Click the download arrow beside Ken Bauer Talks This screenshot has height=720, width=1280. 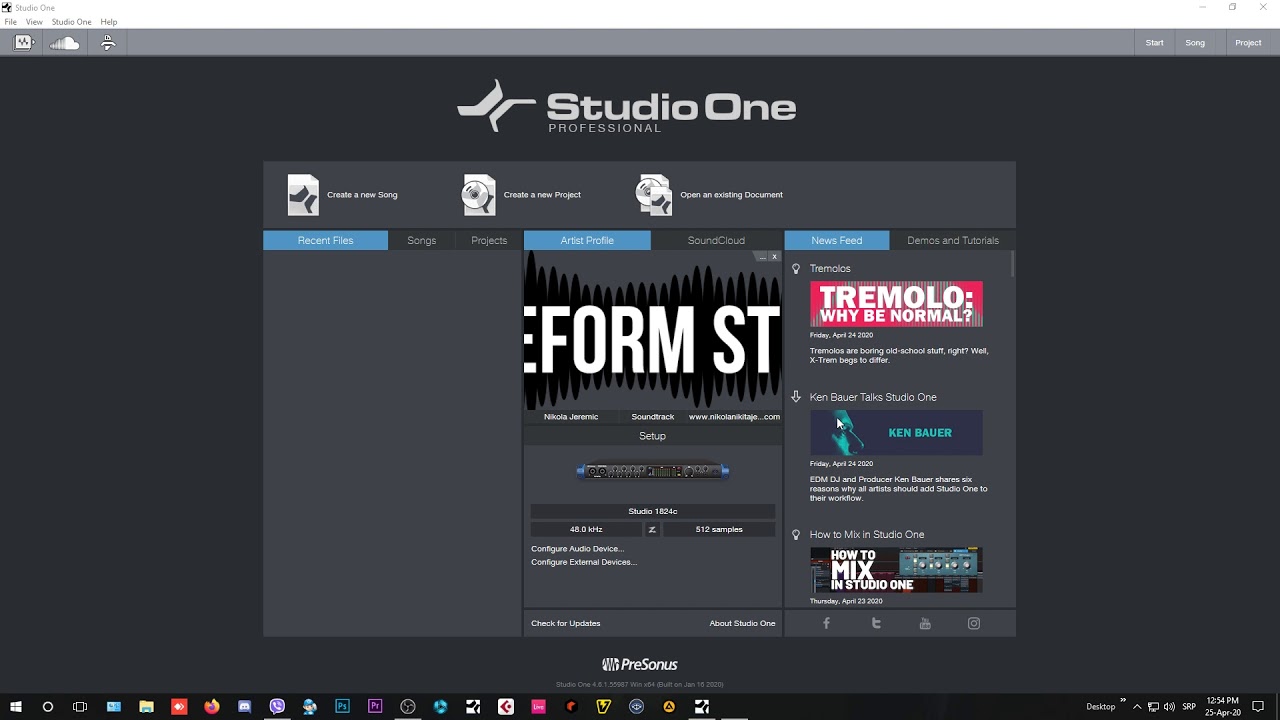click(796, 397)
